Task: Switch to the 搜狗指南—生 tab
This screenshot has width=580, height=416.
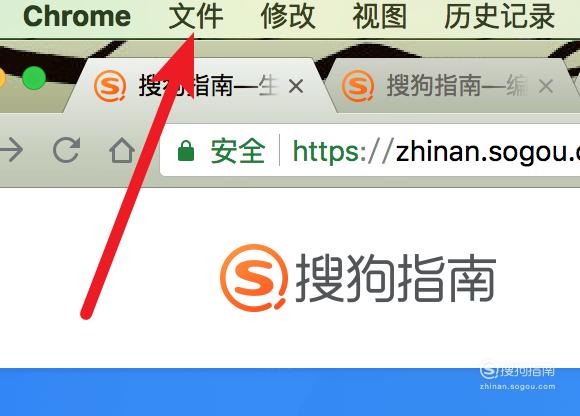Action: click(x=200, y=86)
